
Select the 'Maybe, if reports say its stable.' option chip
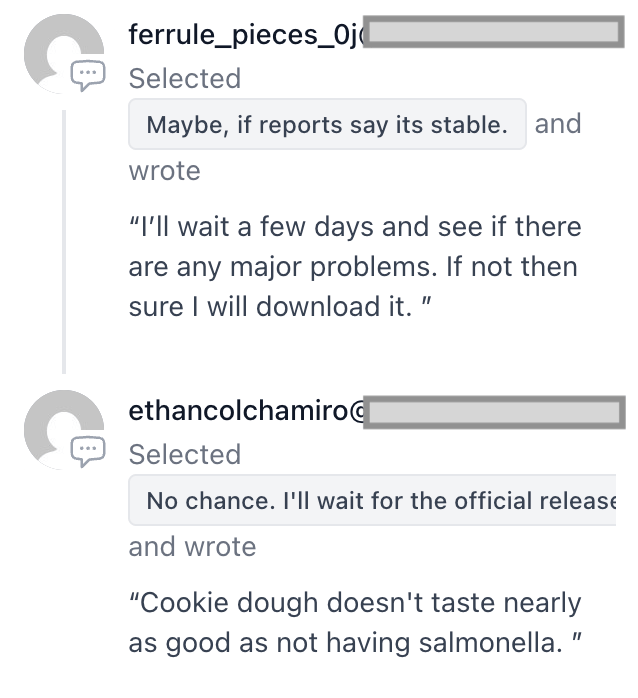pos(327,124)
